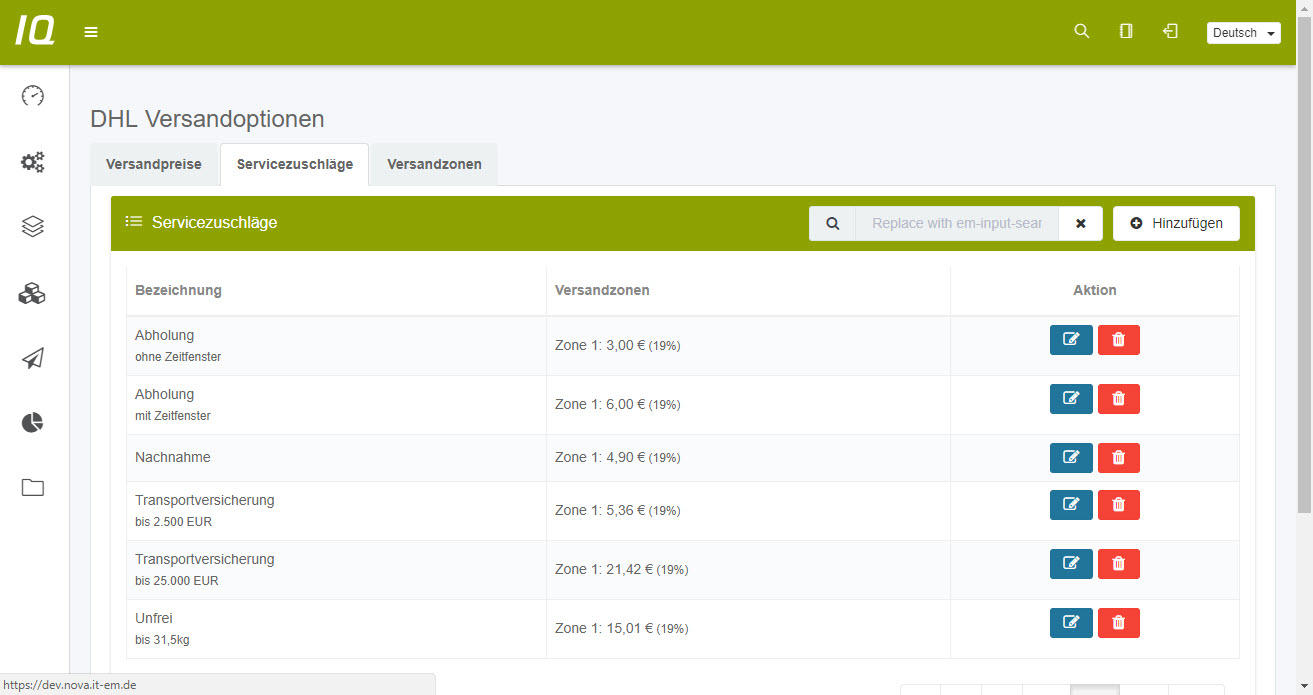Image resolution: width=1313 pixels, height=695 pixels.
Task: Focus the Servicezuschläge search input field
Action: tap(956, 223)
